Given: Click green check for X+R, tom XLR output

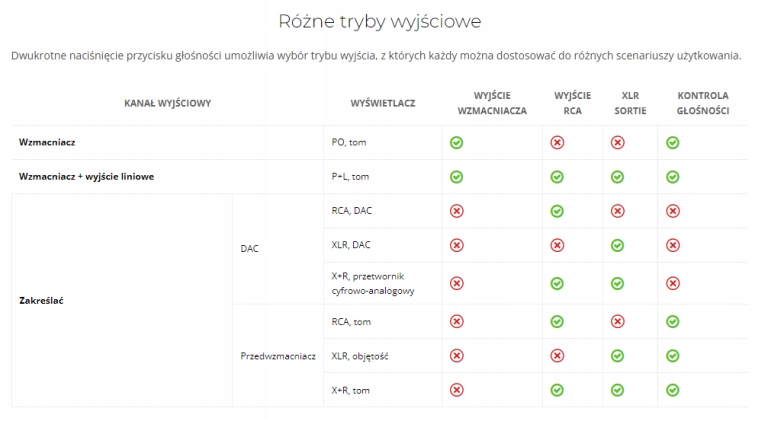Looking at the screenshot, I should coord(617,389).
